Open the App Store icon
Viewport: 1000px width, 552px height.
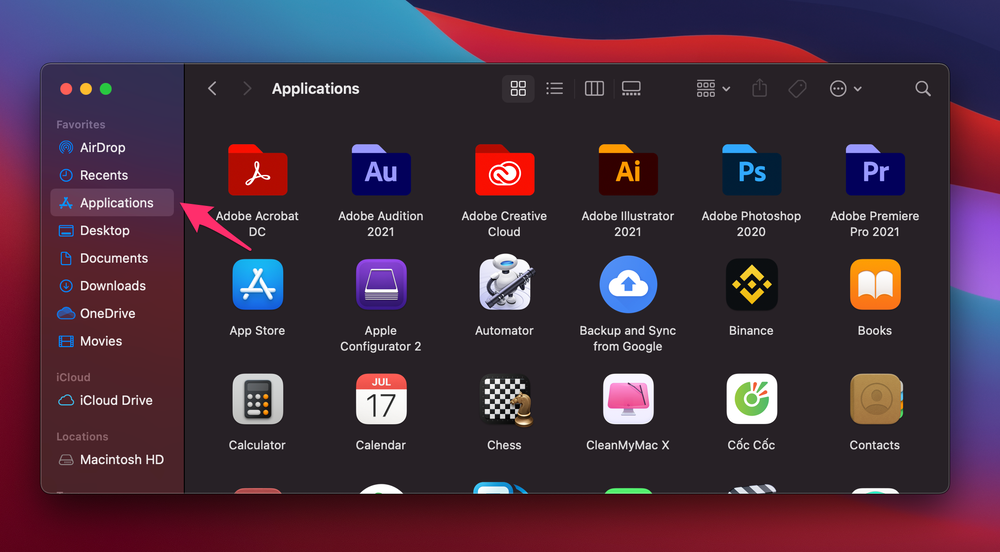(x=257, y=285)
